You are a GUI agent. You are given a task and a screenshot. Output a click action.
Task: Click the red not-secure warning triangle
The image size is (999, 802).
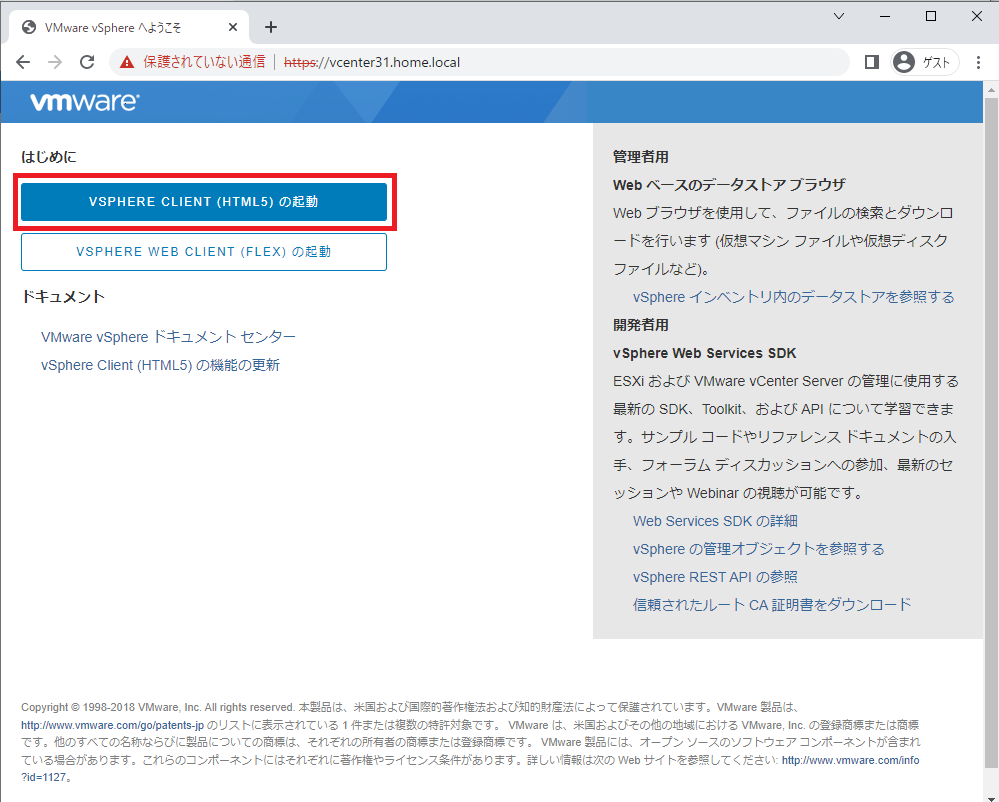click(x=127, y=62)
